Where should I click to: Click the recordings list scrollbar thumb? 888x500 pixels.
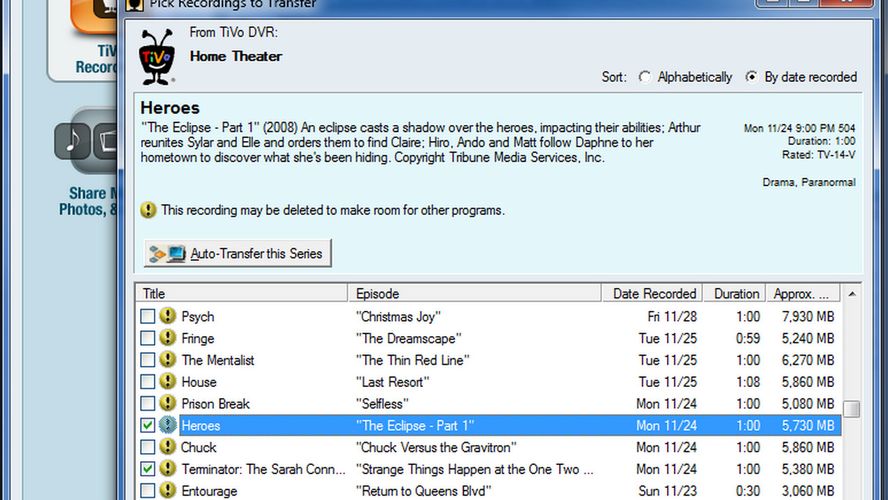tap(851, 408)
